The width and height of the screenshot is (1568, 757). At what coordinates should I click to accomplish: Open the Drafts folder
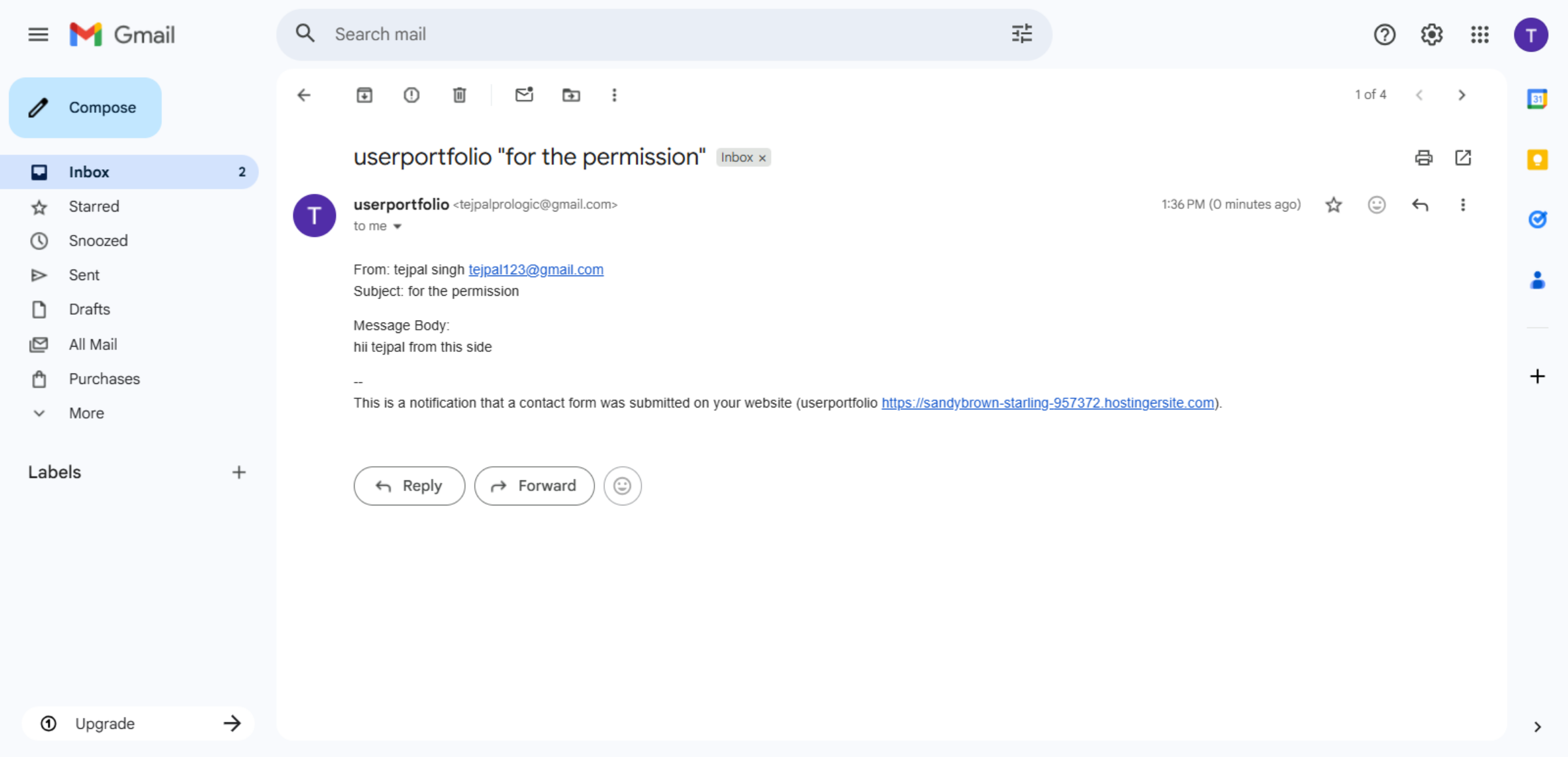click(89, 309)
